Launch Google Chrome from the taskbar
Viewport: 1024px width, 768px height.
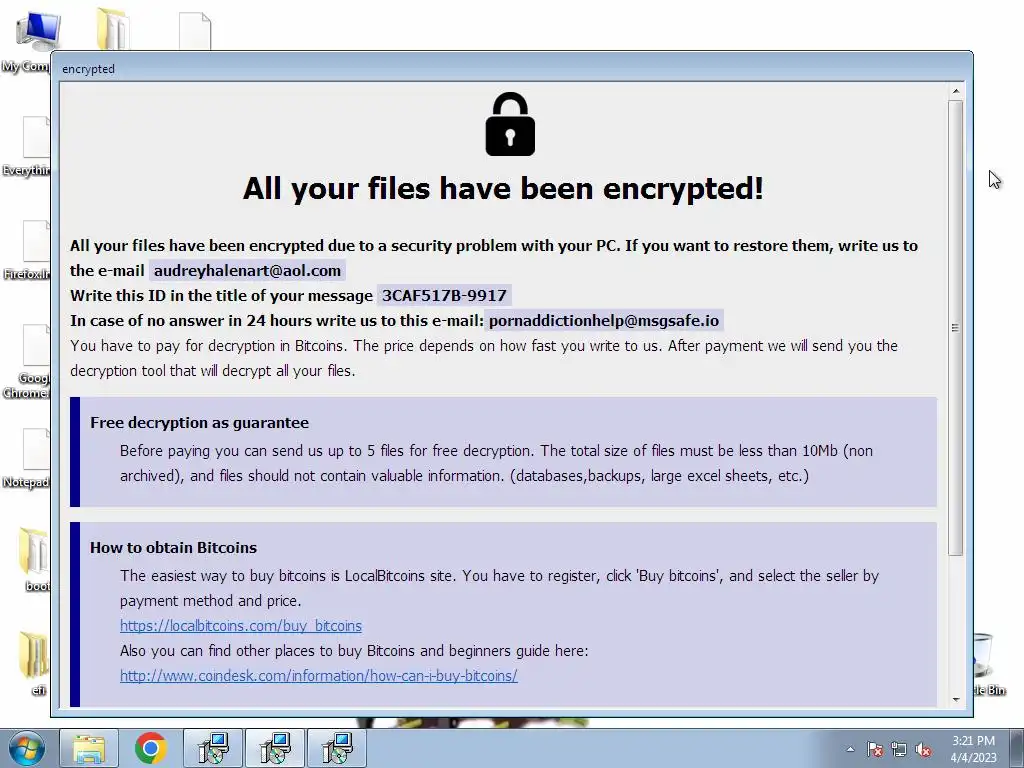[151, 748]
